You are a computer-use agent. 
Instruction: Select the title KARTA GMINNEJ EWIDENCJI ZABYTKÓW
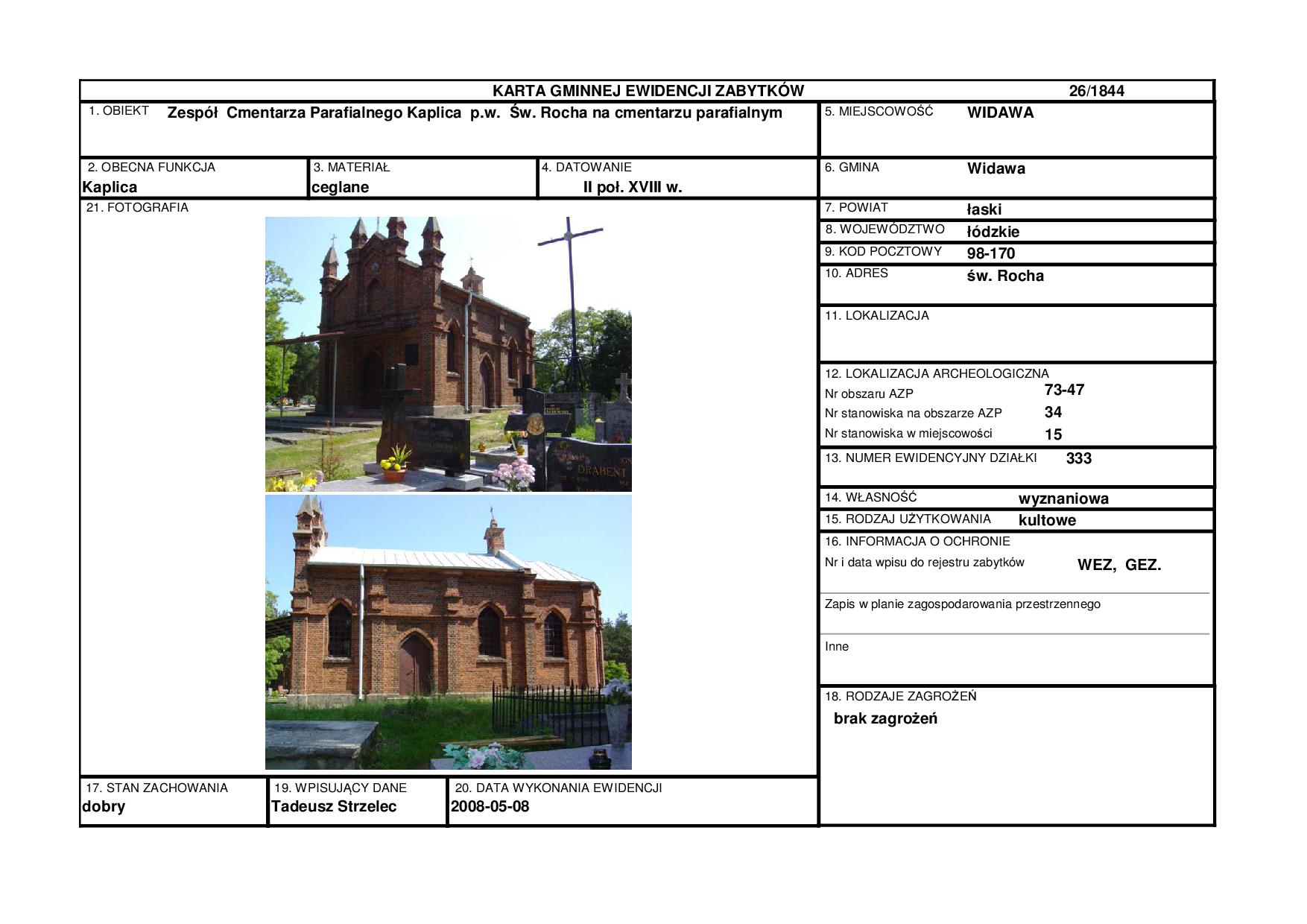pos(648,91)
